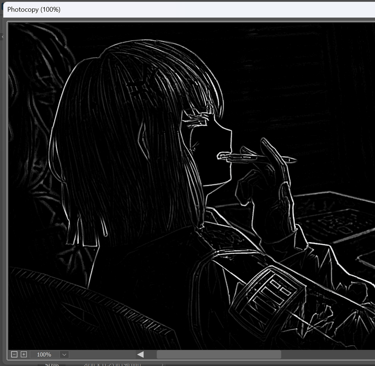Click the zoom in plus button
Image resolution: width=375 pixels, height=366 pixels.
pyautogui.click(x=23, y=354)
